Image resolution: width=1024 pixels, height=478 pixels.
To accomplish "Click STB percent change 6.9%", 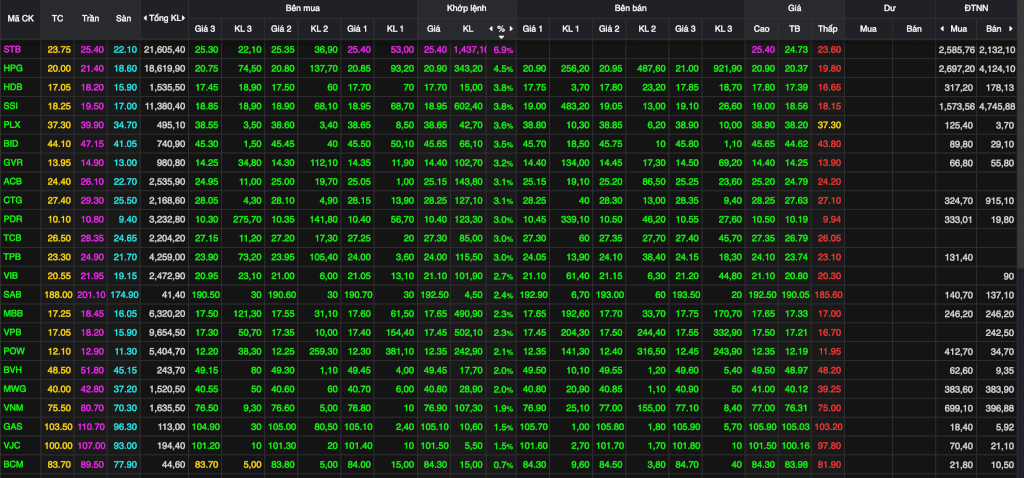I will [504, 50].
